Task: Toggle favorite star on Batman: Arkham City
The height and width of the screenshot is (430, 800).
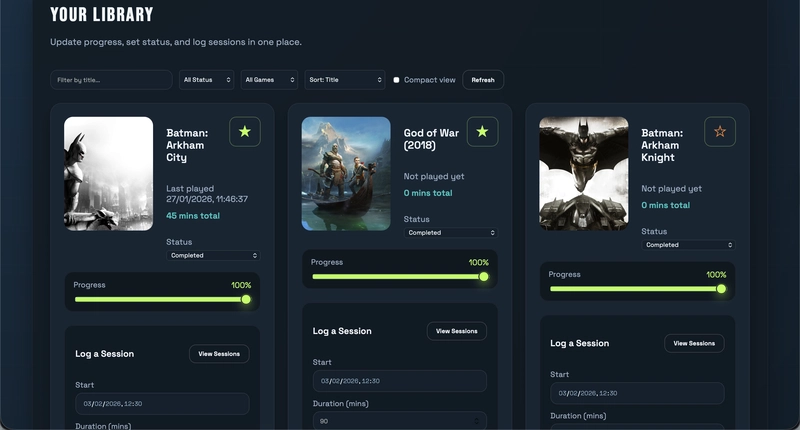Action: tap(245, 132)
